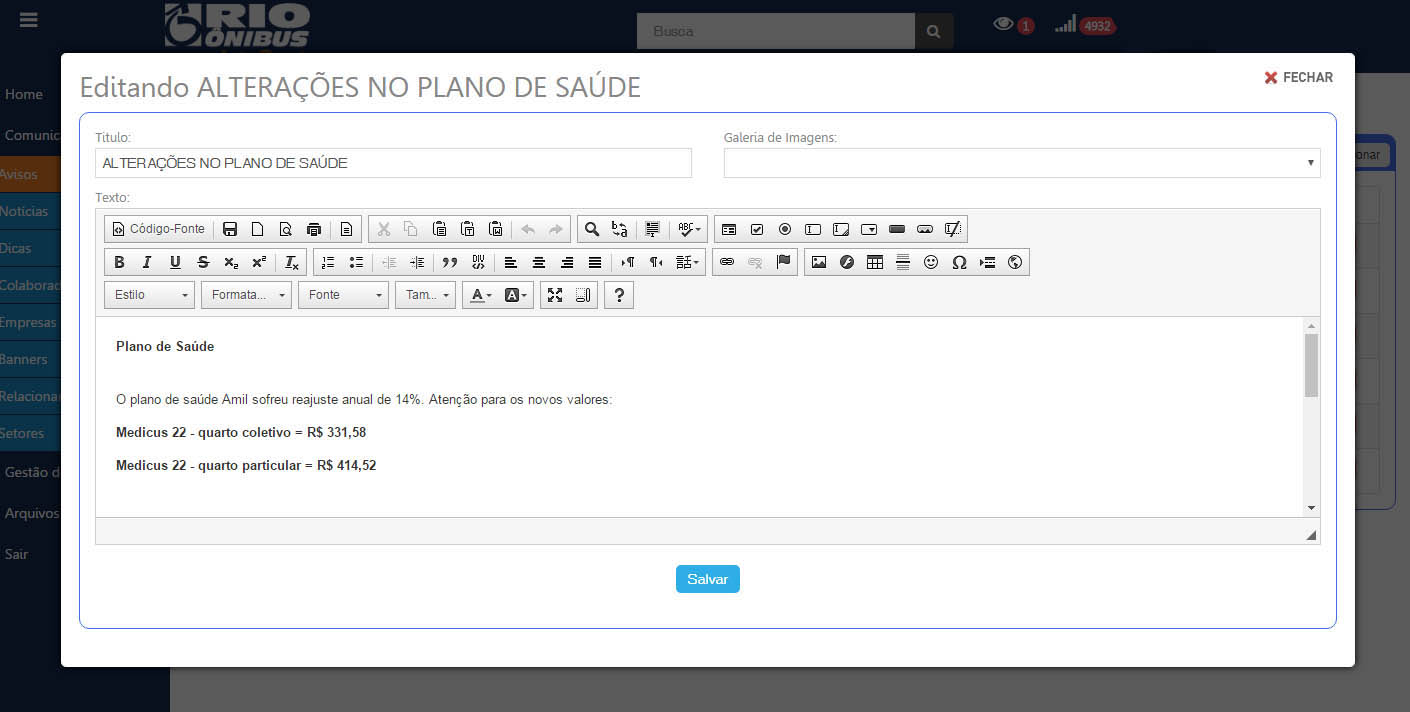The width and height of the screenshot is (1410, 712).
Task: Insert a smiley emoticon
Action: point(931,262)
